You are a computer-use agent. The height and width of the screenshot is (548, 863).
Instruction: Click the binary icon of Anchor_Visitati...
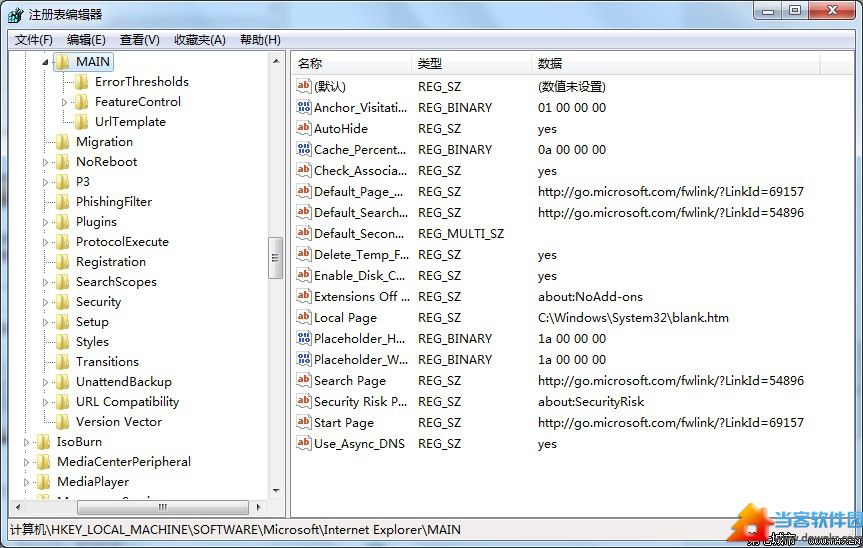pyautogui.click(x=304, y=107)
